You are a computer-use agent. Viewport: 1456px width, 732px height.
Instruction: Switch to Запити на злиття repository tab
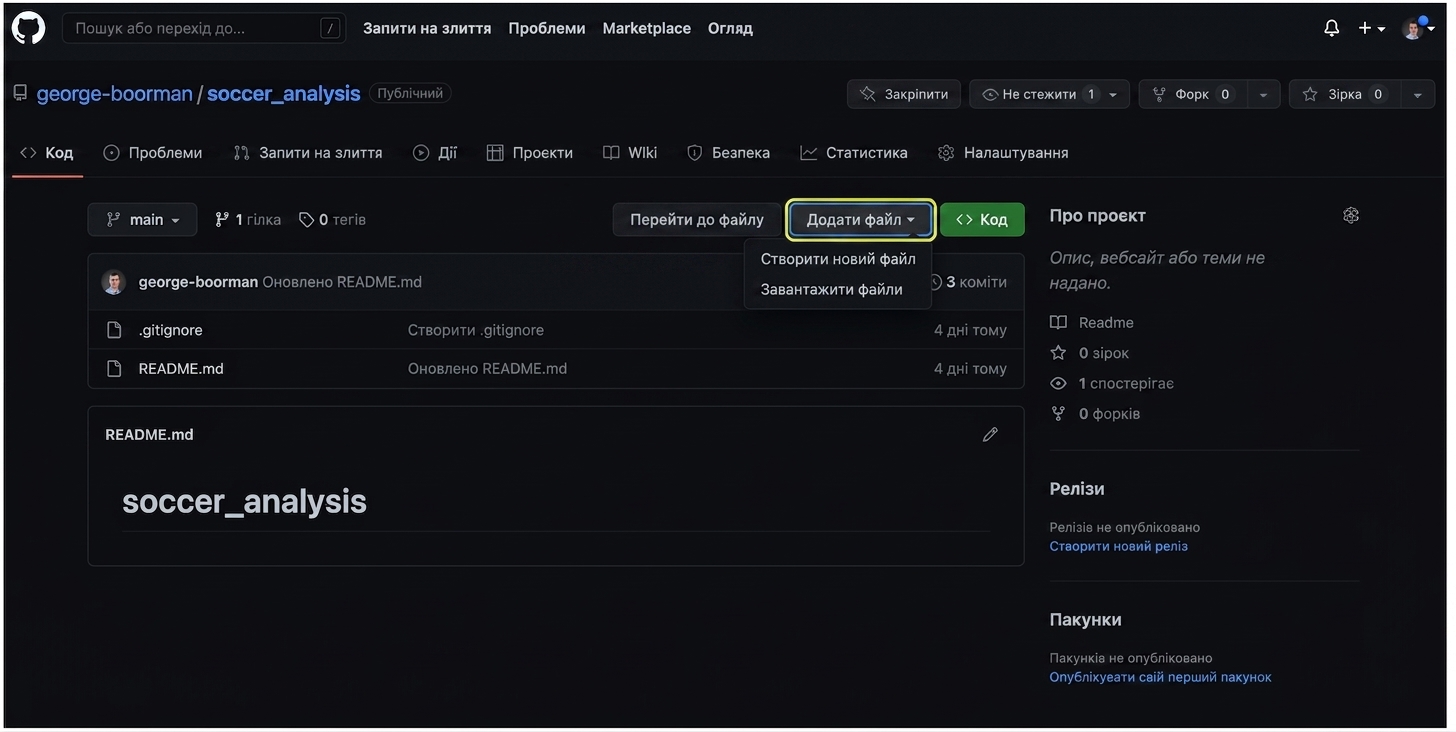coord(308,153)
